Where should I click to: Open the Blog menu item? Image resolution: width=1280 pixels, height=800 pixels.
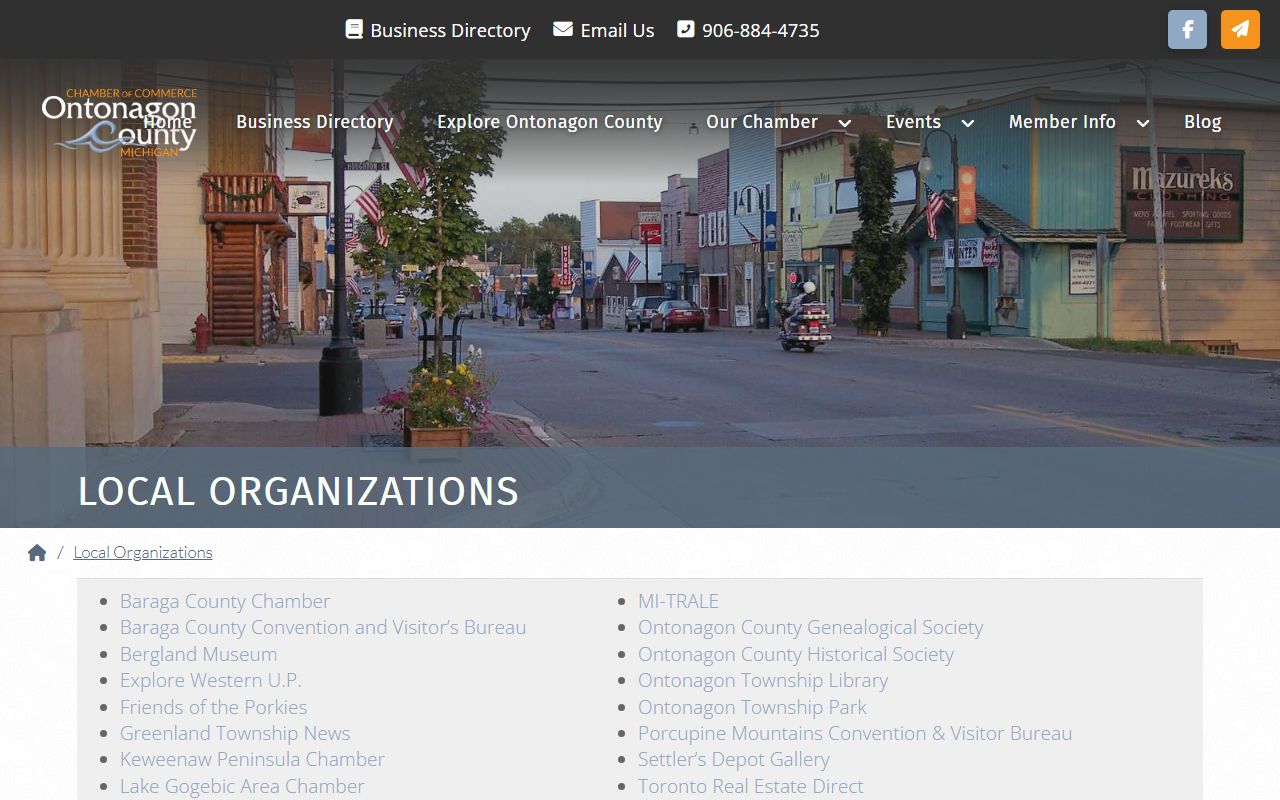[x=1202, y=122]
